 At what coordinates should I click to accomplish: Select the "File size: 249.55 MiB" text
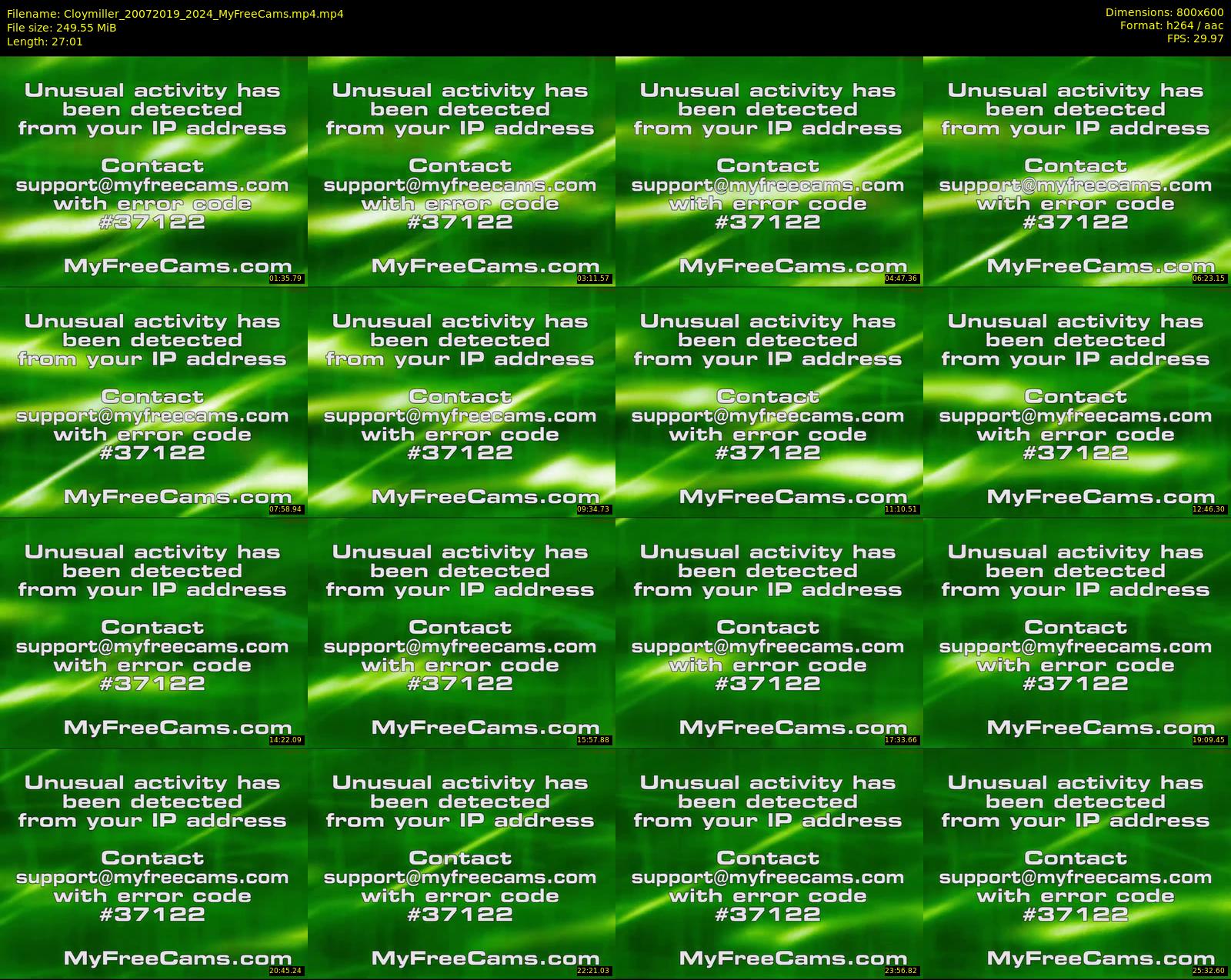click(x=62, y=28)
